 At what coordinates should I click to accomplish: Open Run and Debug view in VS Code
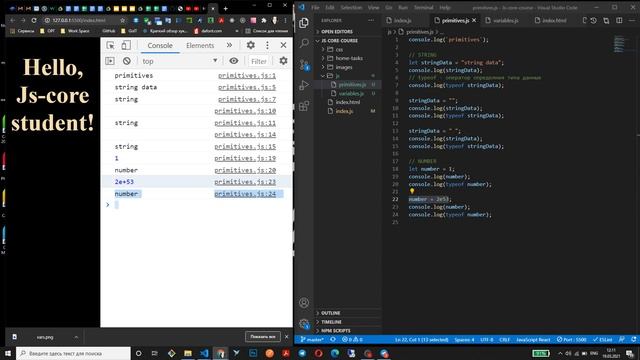coord(304,85)
